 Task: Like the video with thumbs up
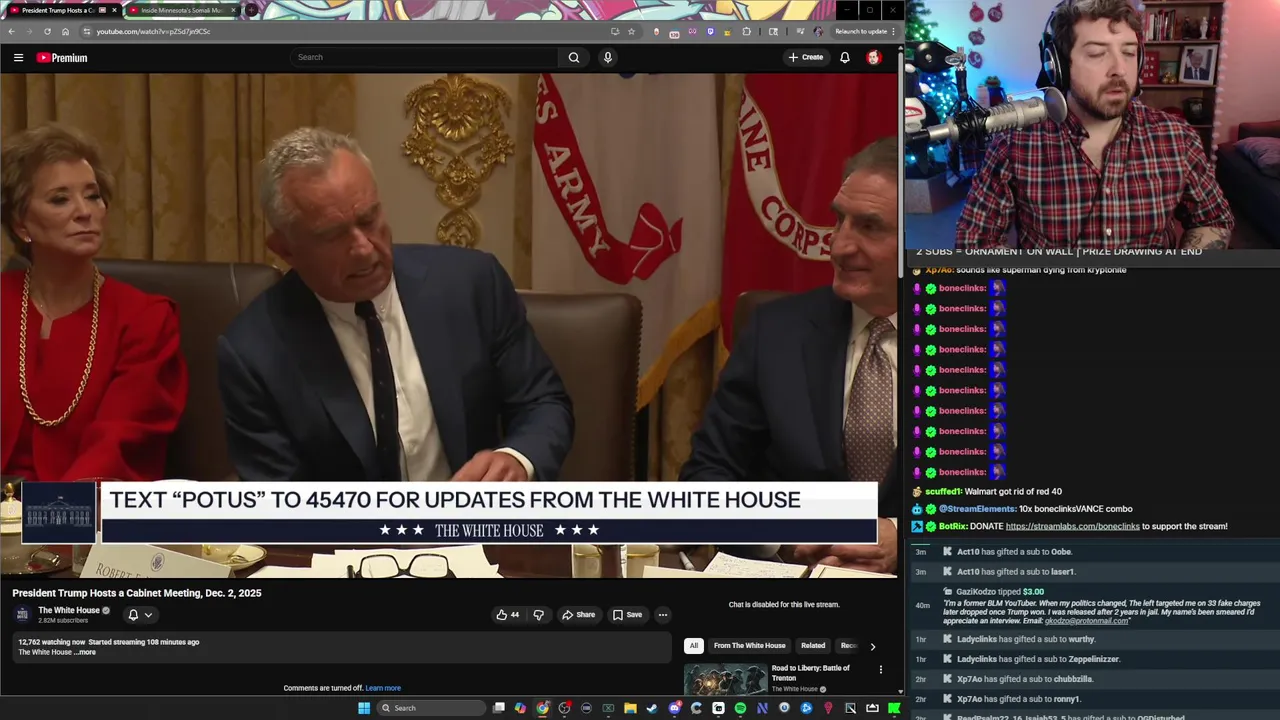point(508,614)
